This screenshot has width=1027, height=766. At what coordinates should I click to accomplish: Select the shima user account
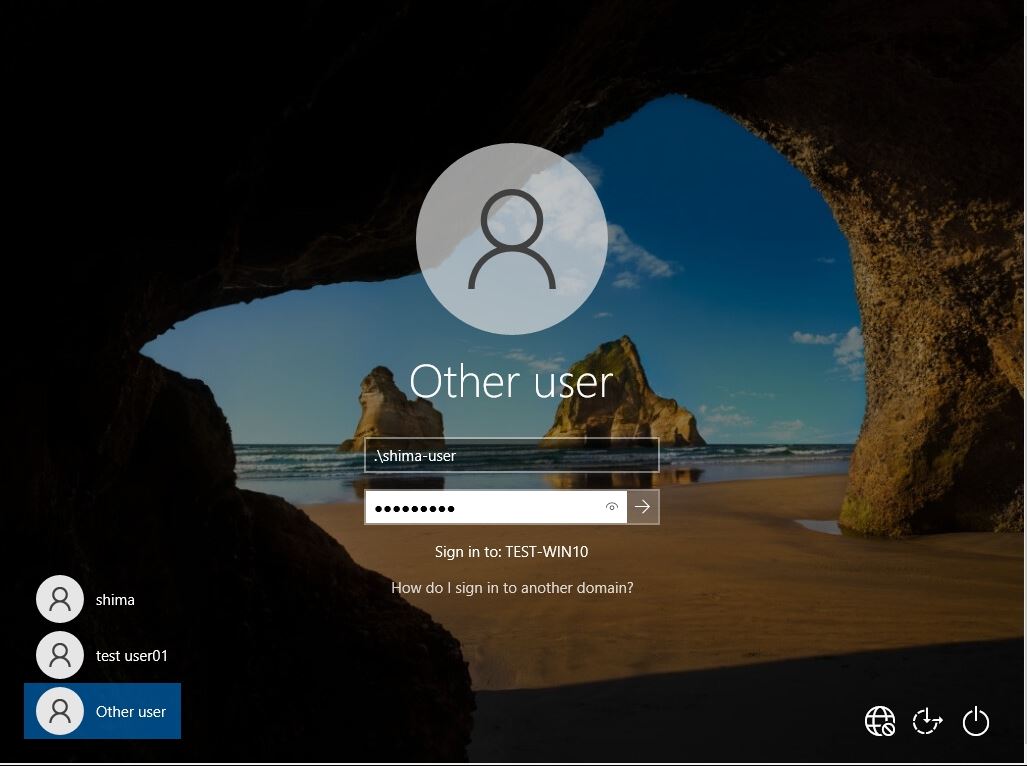103,599
